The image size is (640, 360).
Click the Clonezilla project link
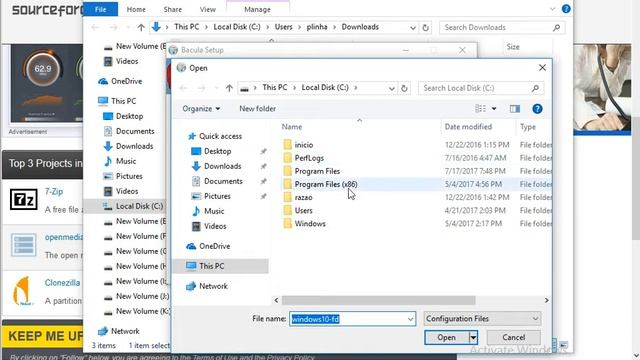(x=62, y=282)
